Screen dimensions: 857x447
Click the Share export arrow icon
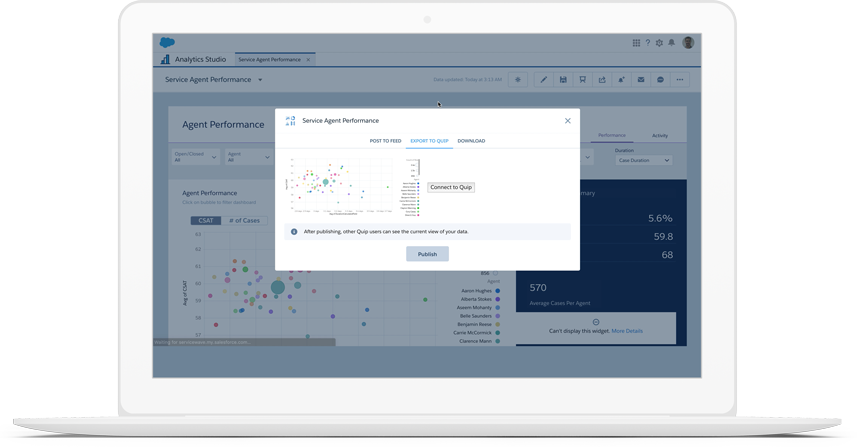602,80
